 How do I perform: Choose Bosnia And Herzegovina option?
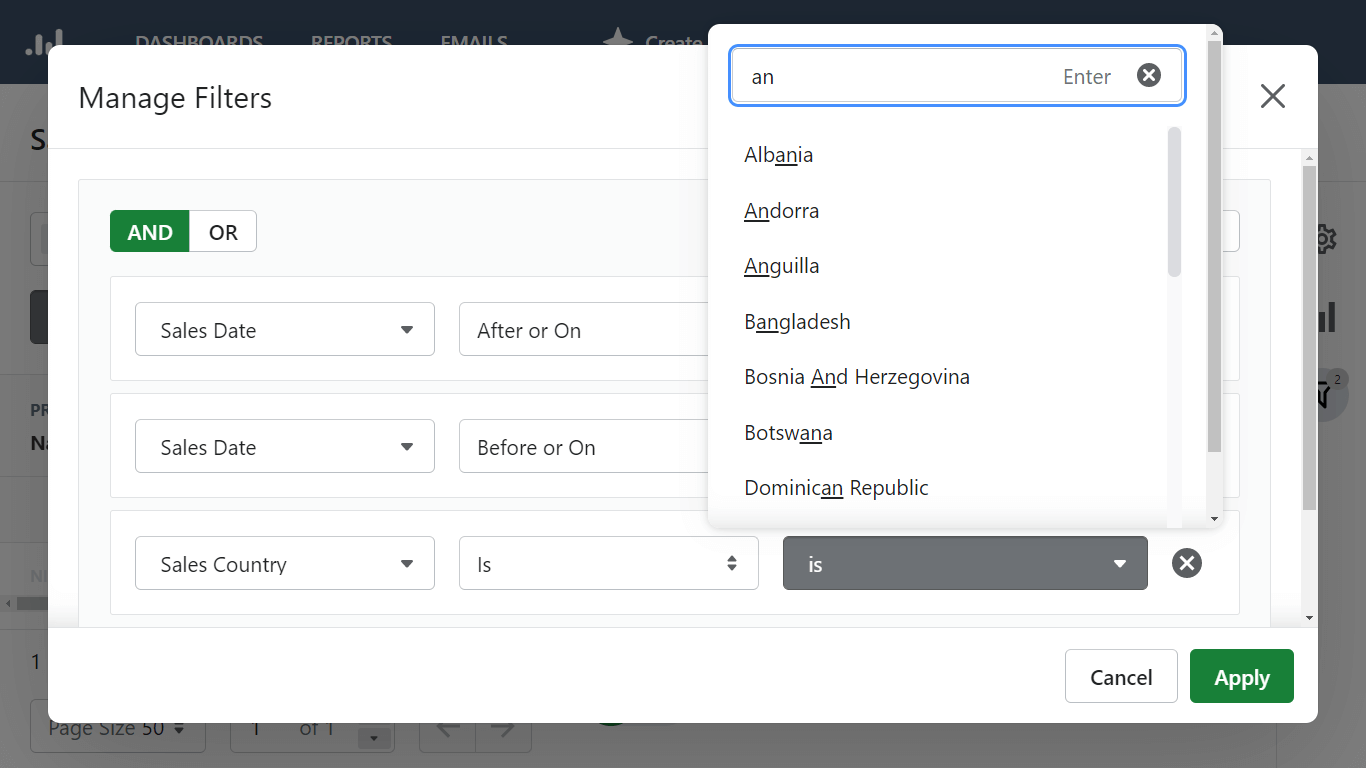(x=856, y=377)
